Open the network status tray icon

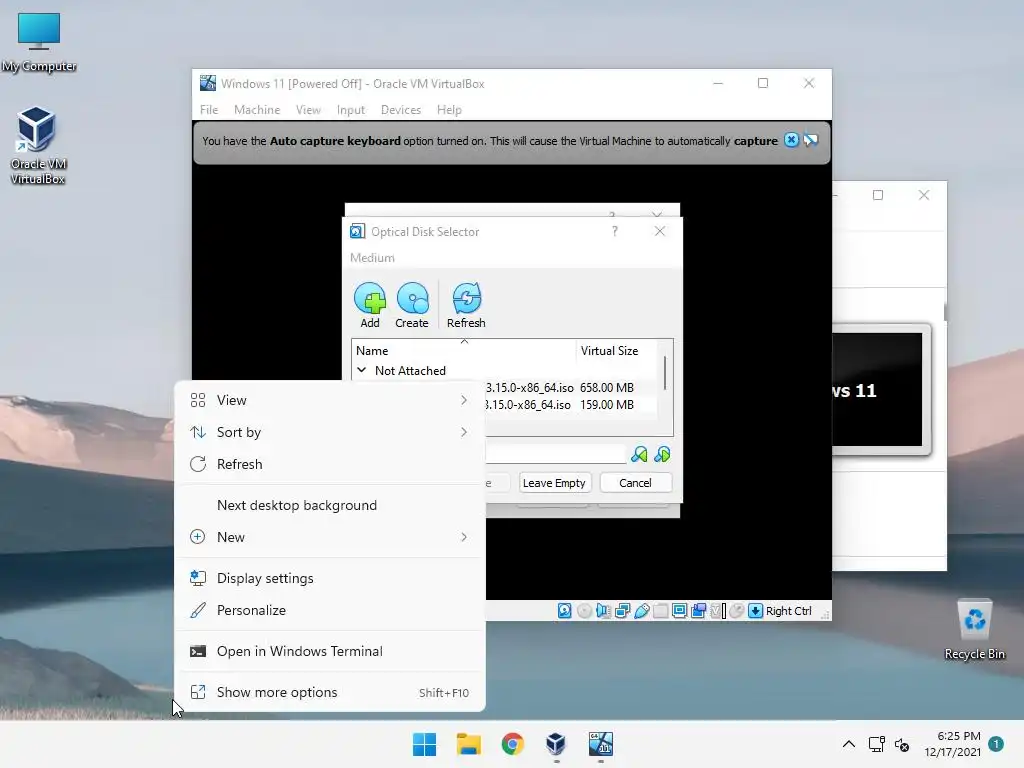click(876, 744)
